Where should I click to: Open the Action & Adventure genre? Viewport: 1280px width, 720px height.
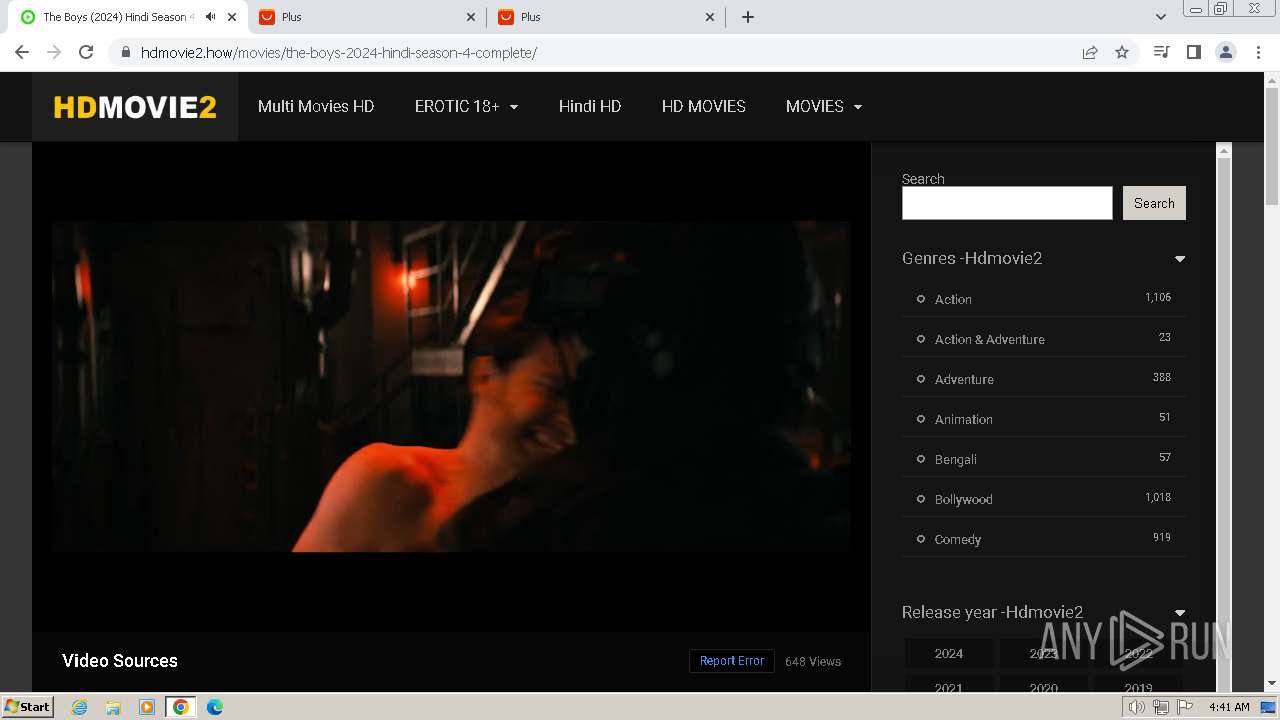(990, 339)
